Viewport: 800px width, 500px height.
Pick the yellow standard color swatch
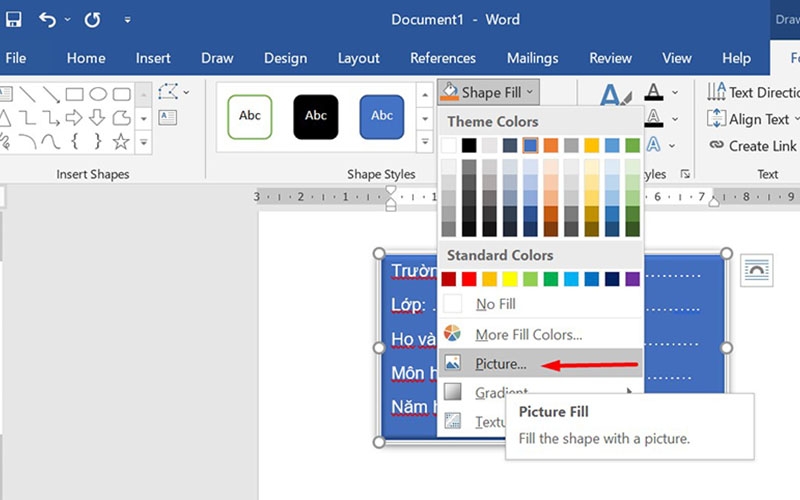(x=510, y=279)
